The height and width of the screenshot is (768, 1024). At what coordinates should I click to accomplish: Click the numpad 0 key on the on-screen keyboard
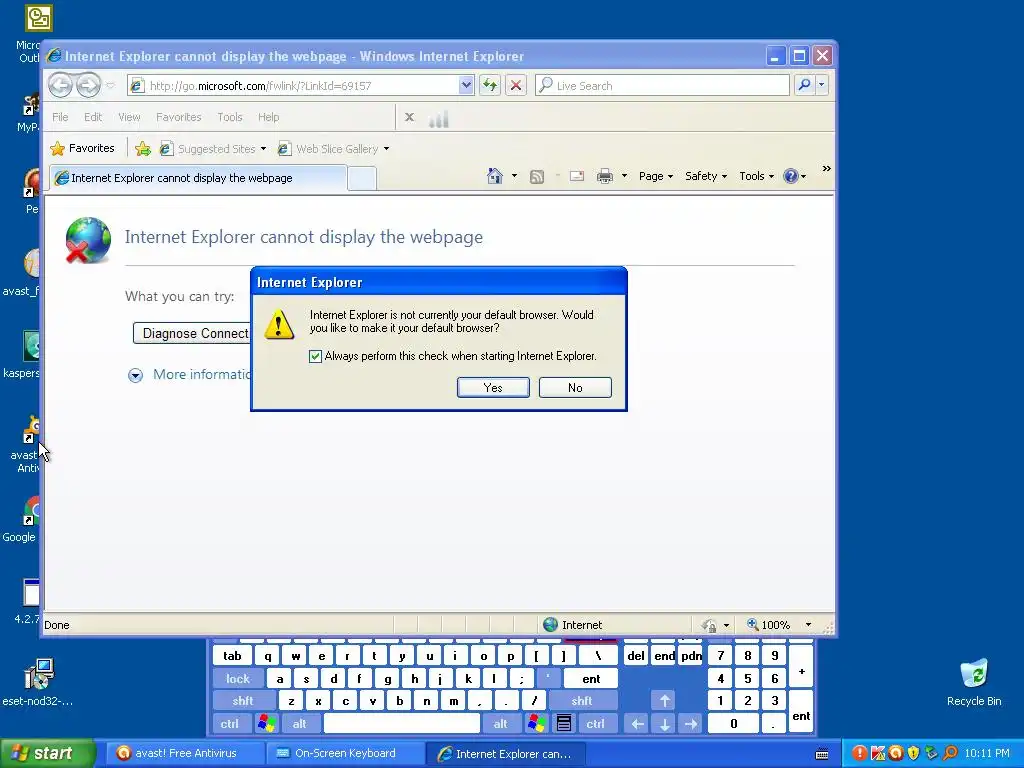pos(733,724)
